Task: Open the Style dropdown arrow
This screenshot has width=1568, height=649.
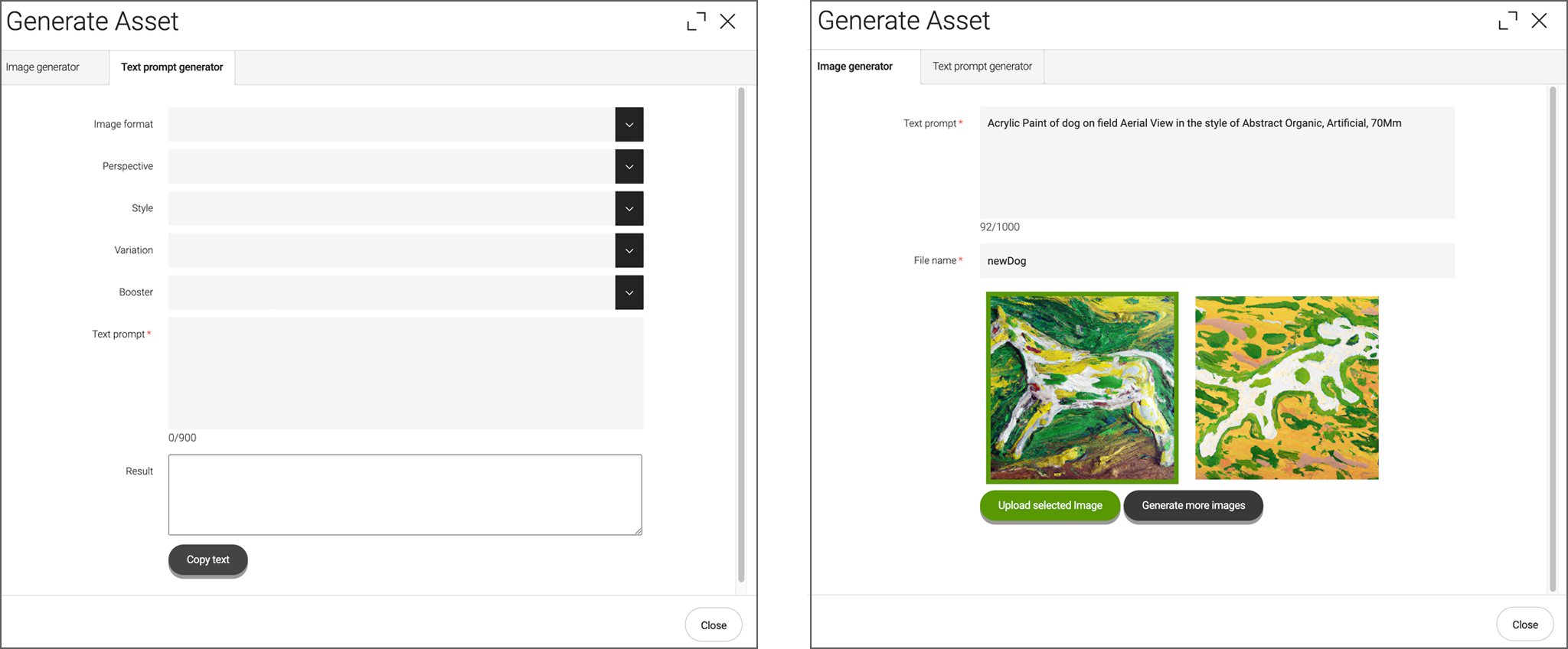Action: [x=629, y=209]
